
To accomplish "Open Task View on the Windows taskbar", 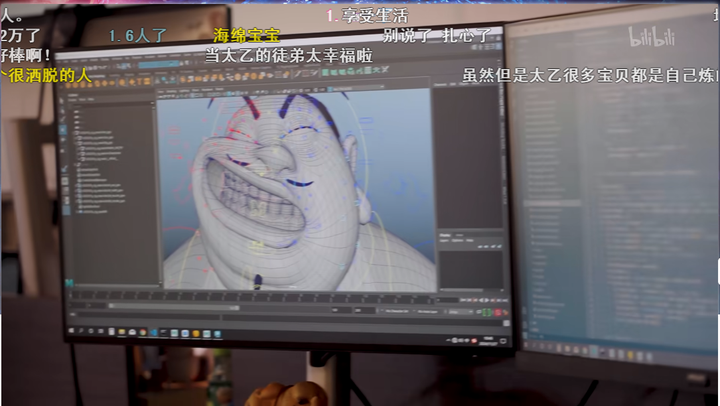I will tap(101, 331).
